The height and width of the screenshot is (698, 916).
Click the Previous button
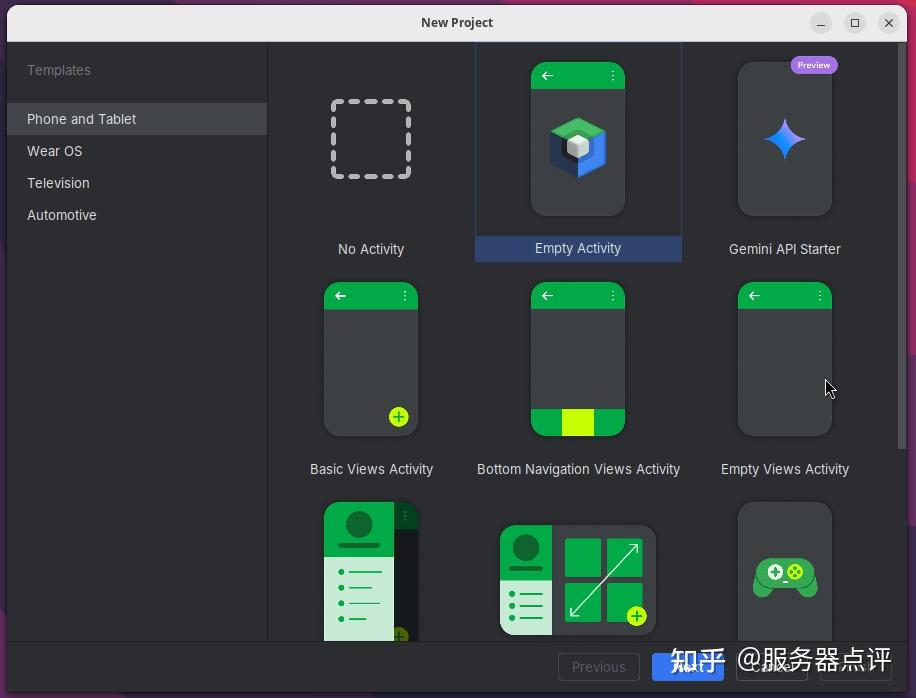pos(598,667)
